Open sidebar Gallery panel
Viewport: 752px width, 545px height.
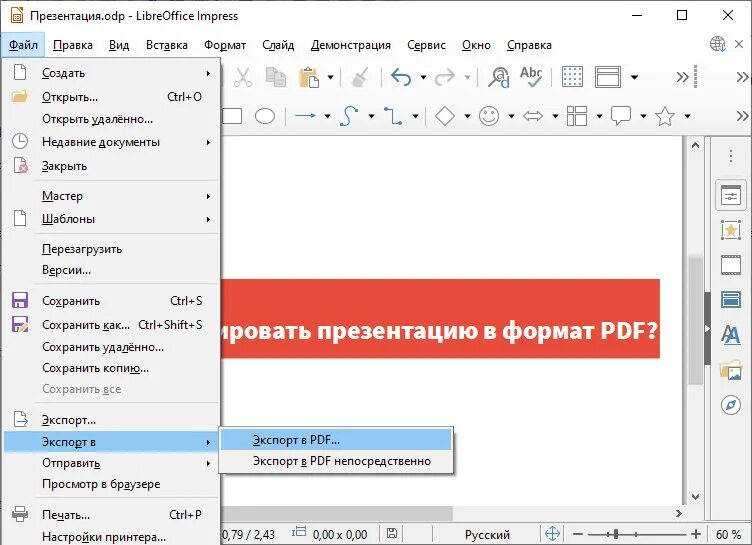click(731, 370)
